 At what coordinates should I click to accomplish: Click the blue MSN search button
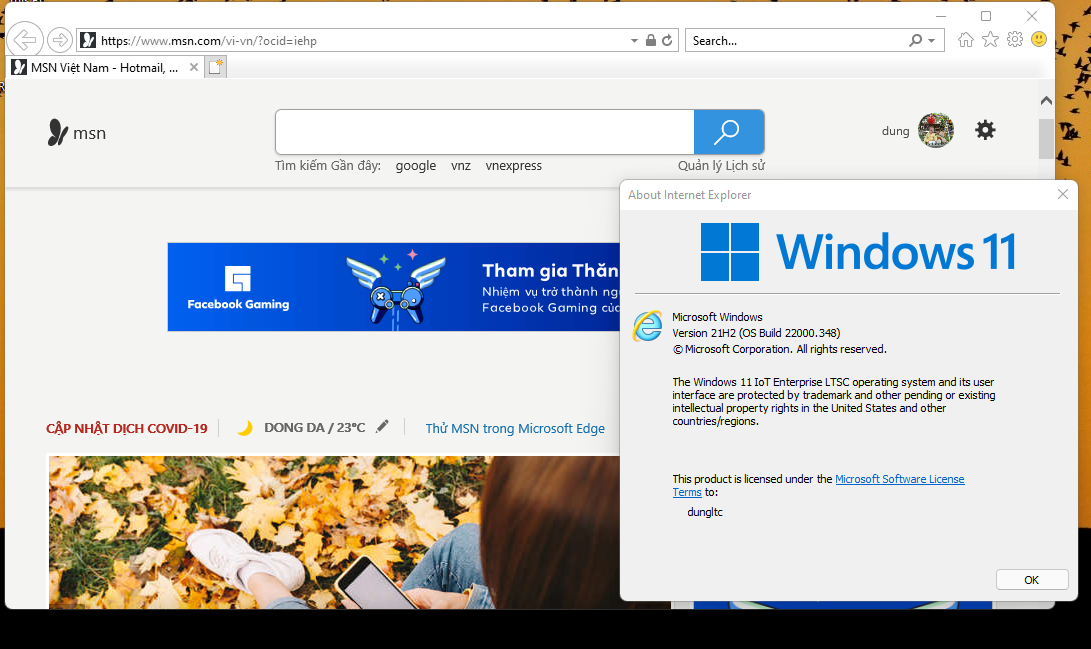tap(729, 131)
